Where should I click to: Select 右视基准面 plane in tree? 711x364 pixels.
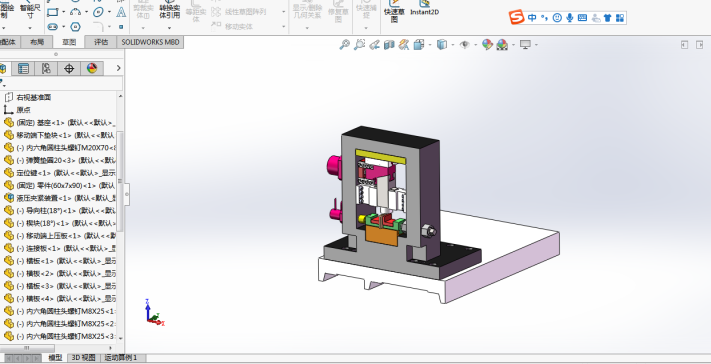click(x=34, y=97)
